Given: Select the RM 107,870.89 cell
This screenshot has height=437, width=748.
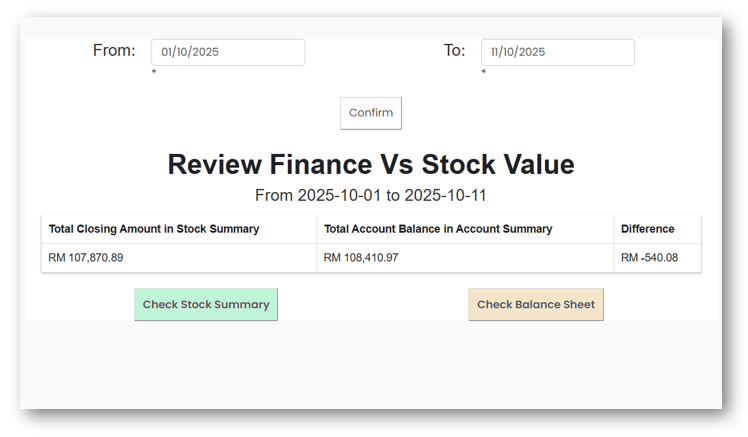Looking at the screenshot, I should coord(179,258).
